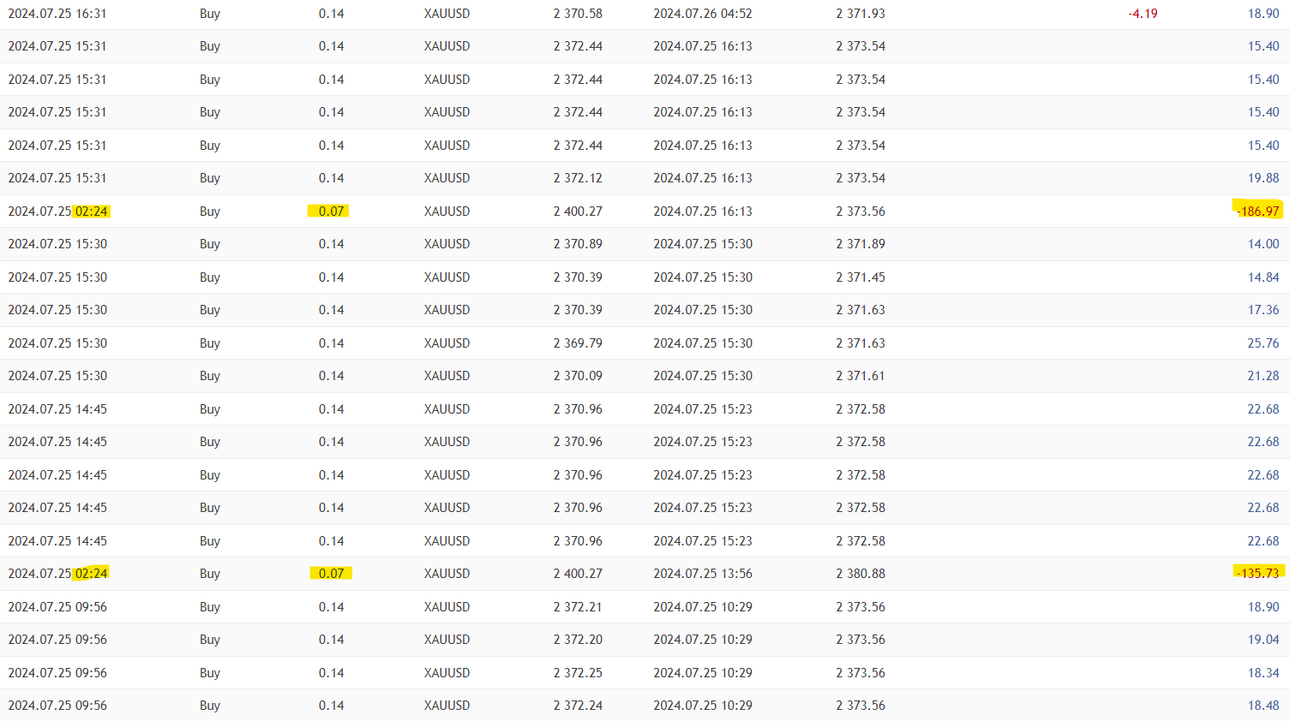Viewport: 1290px width, 721px height.
Task: Select the open time 2024.07.25 16:31
Action: [57, 14]
